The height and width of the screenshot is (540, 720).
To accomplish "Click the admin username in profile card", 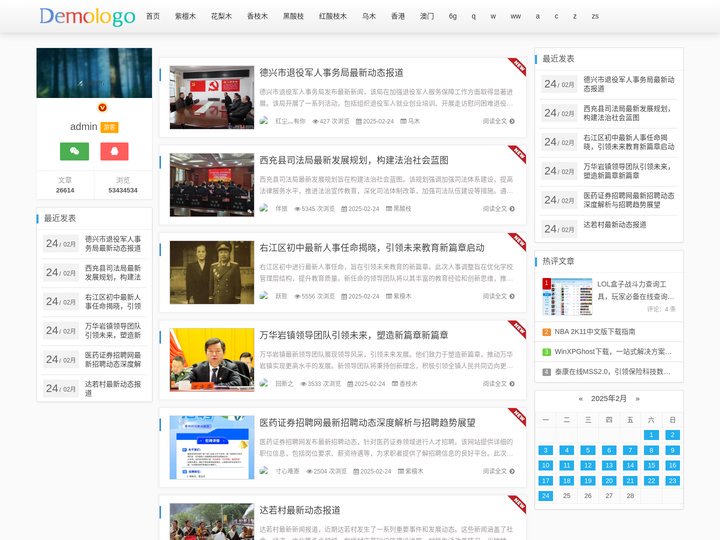I will coord(84,127).
